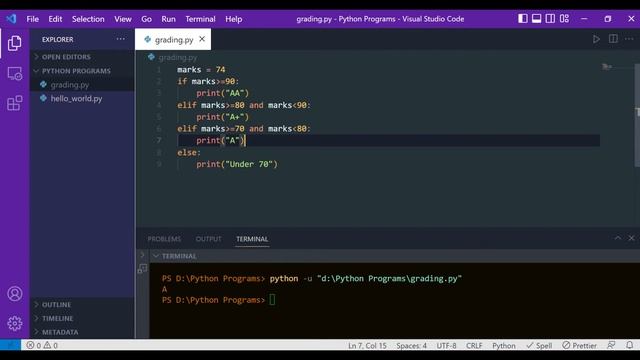640x360 pixels.
Task: Open the Manage gear icon
Action: (15, 324)
